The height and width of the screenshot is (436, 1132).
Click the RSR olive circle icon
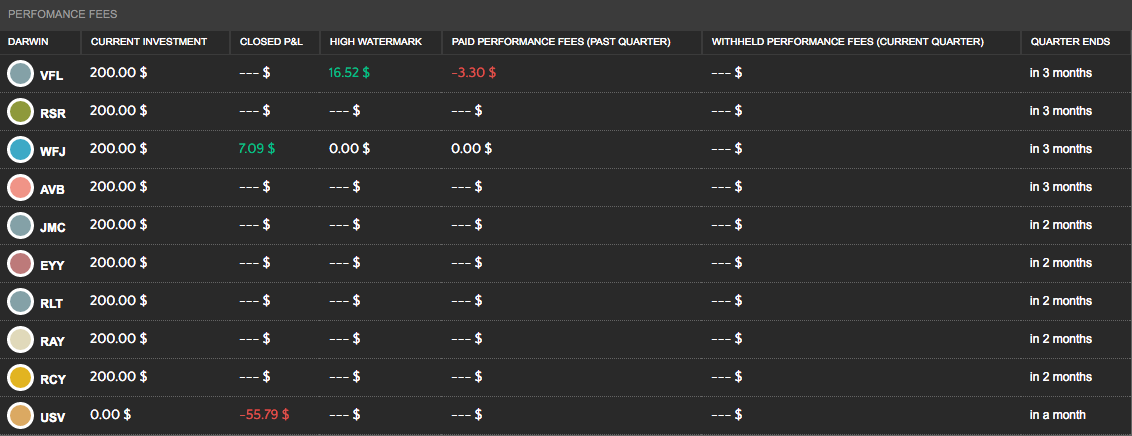20,111
